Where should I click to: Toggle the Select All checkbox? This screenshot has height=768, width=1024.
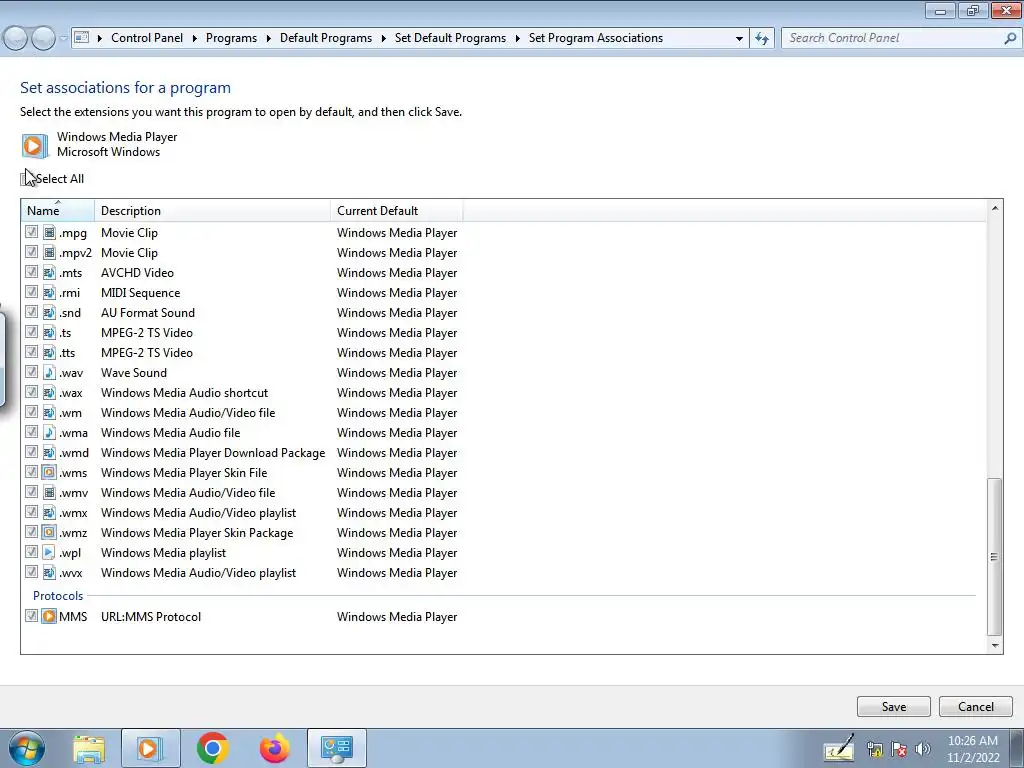tap(26, 178)
